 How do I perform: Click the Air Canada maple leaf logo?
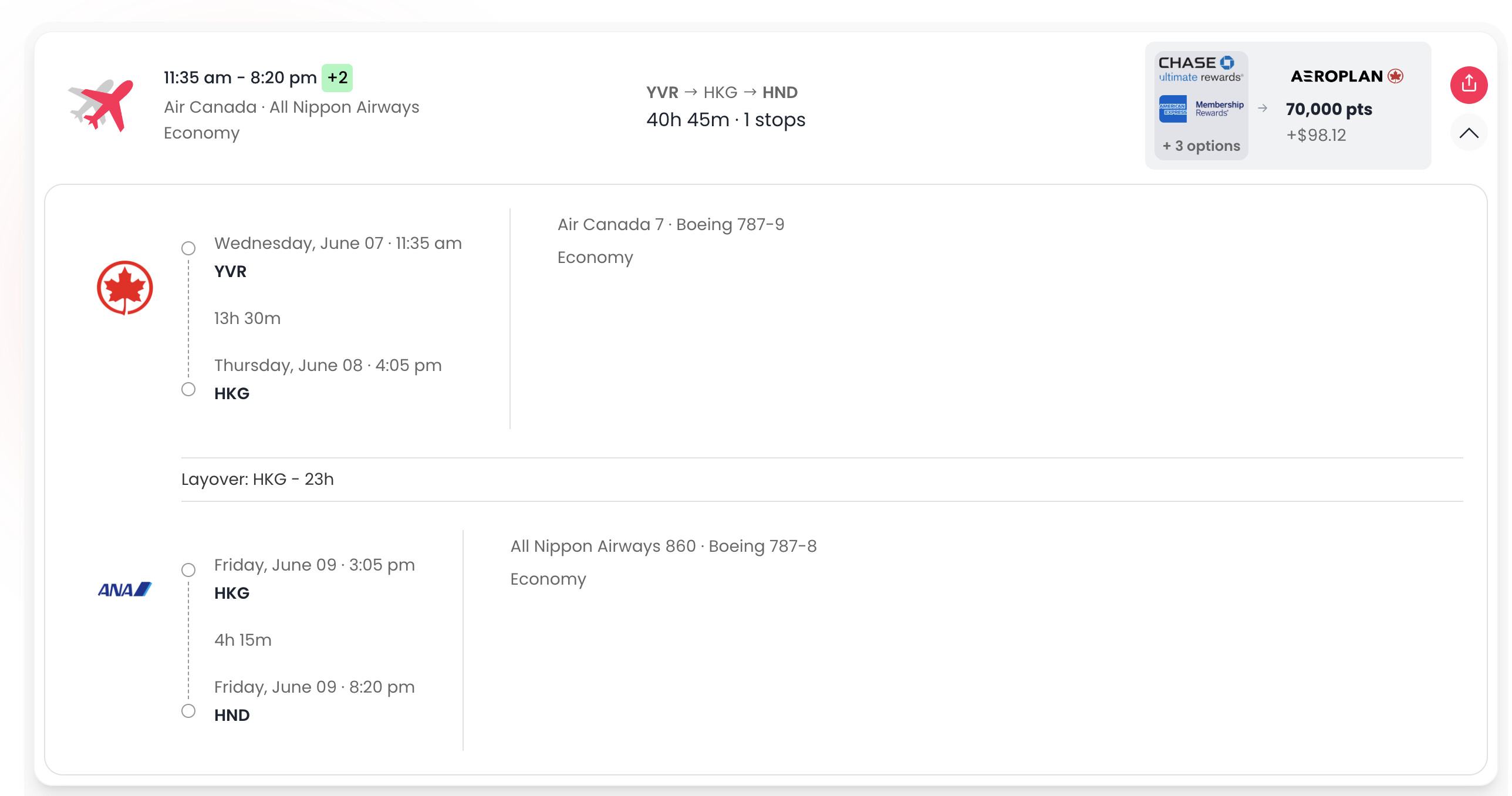(x=125, y=288)
